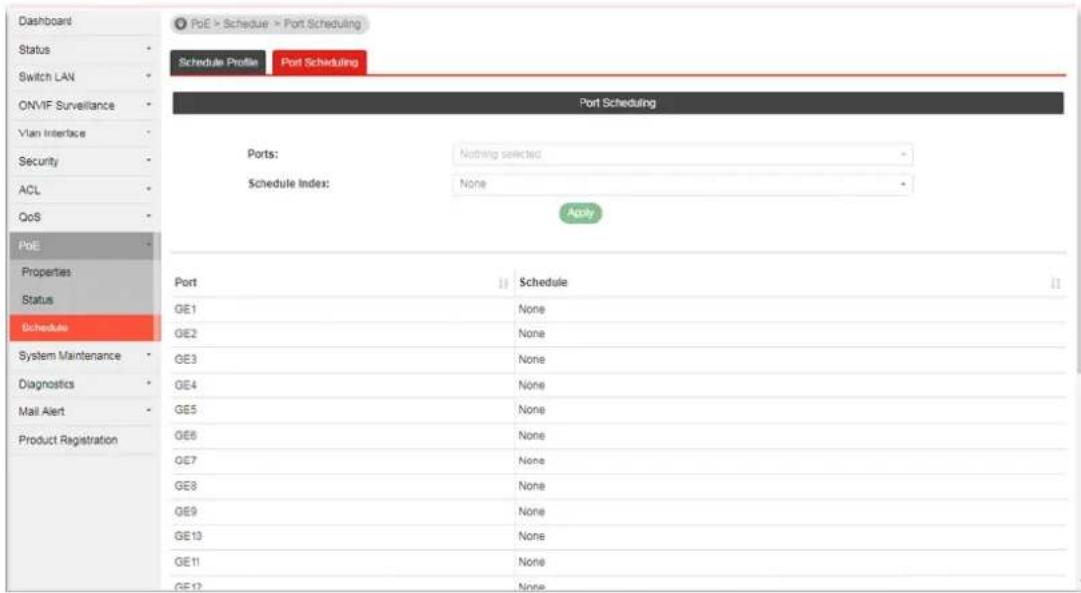Expand the Status sidebar menu
1081x593 pixels.
click(x=83, y=50)
